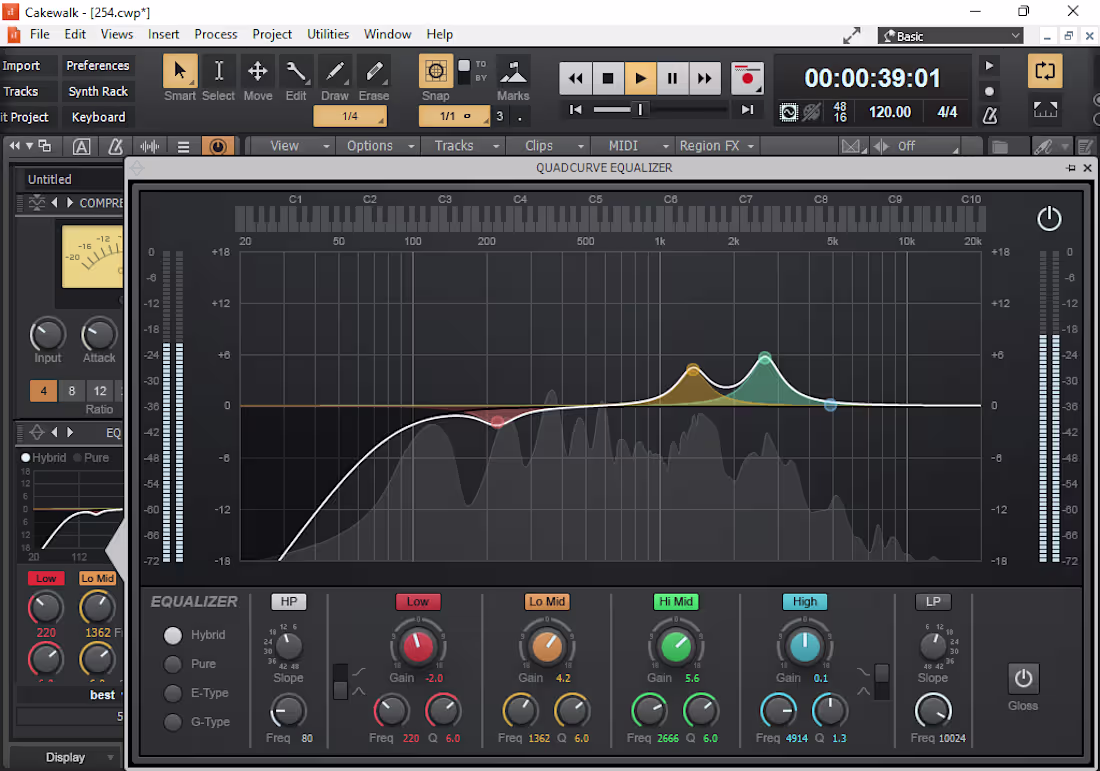
Task: Select G-Type equalizer mode
Action: coord(173,722)
